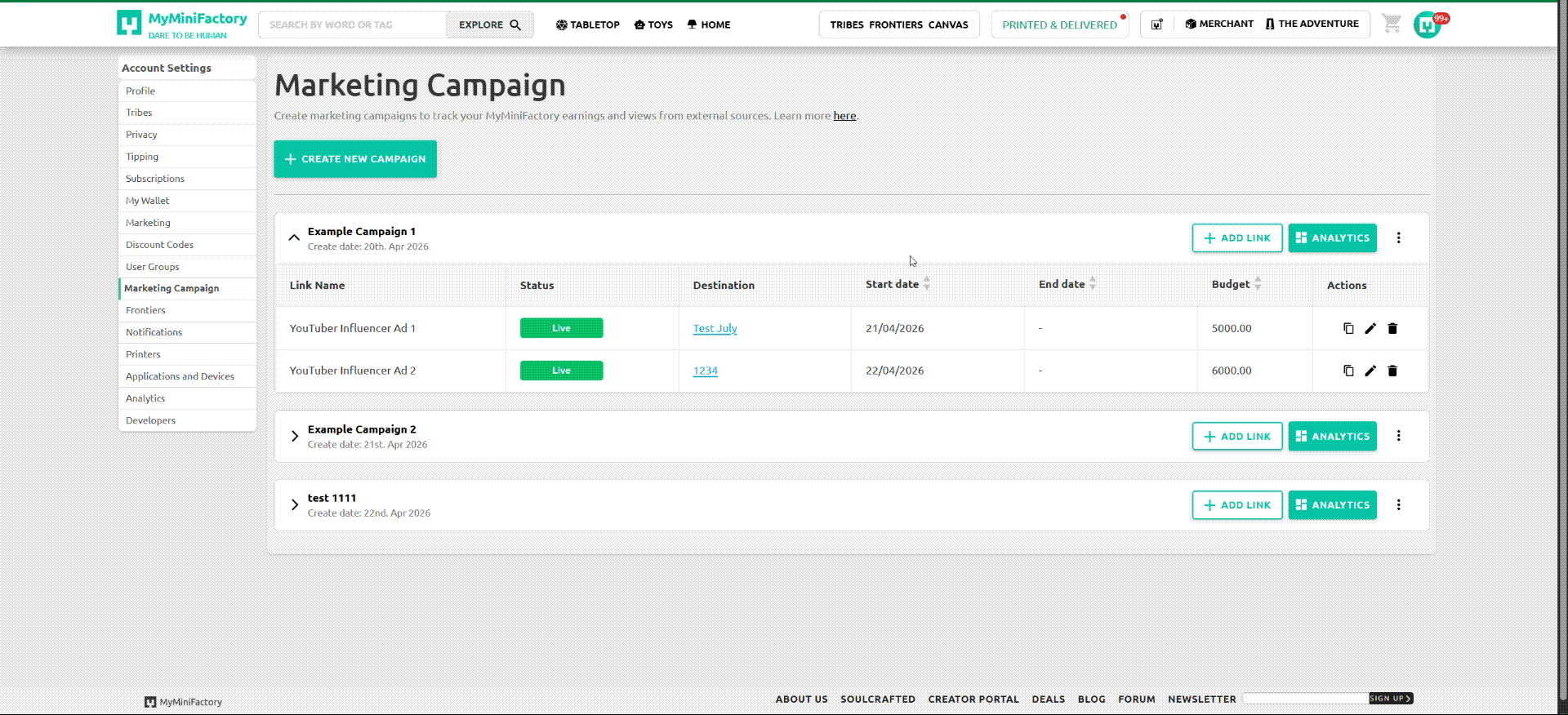The image size is (1568, 715).
Task: Collapse Example Campaign 1 section
Action: tap(294, 238)
